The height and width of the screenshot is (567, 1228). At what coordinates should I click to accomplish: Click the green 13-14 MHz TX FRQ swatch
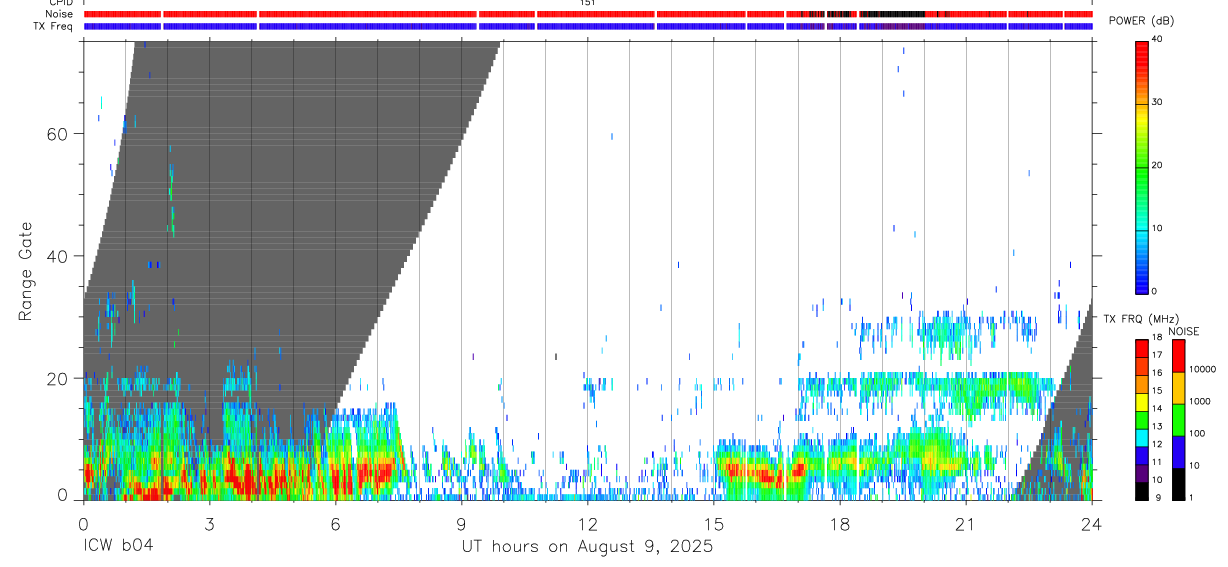(1142, 419)
